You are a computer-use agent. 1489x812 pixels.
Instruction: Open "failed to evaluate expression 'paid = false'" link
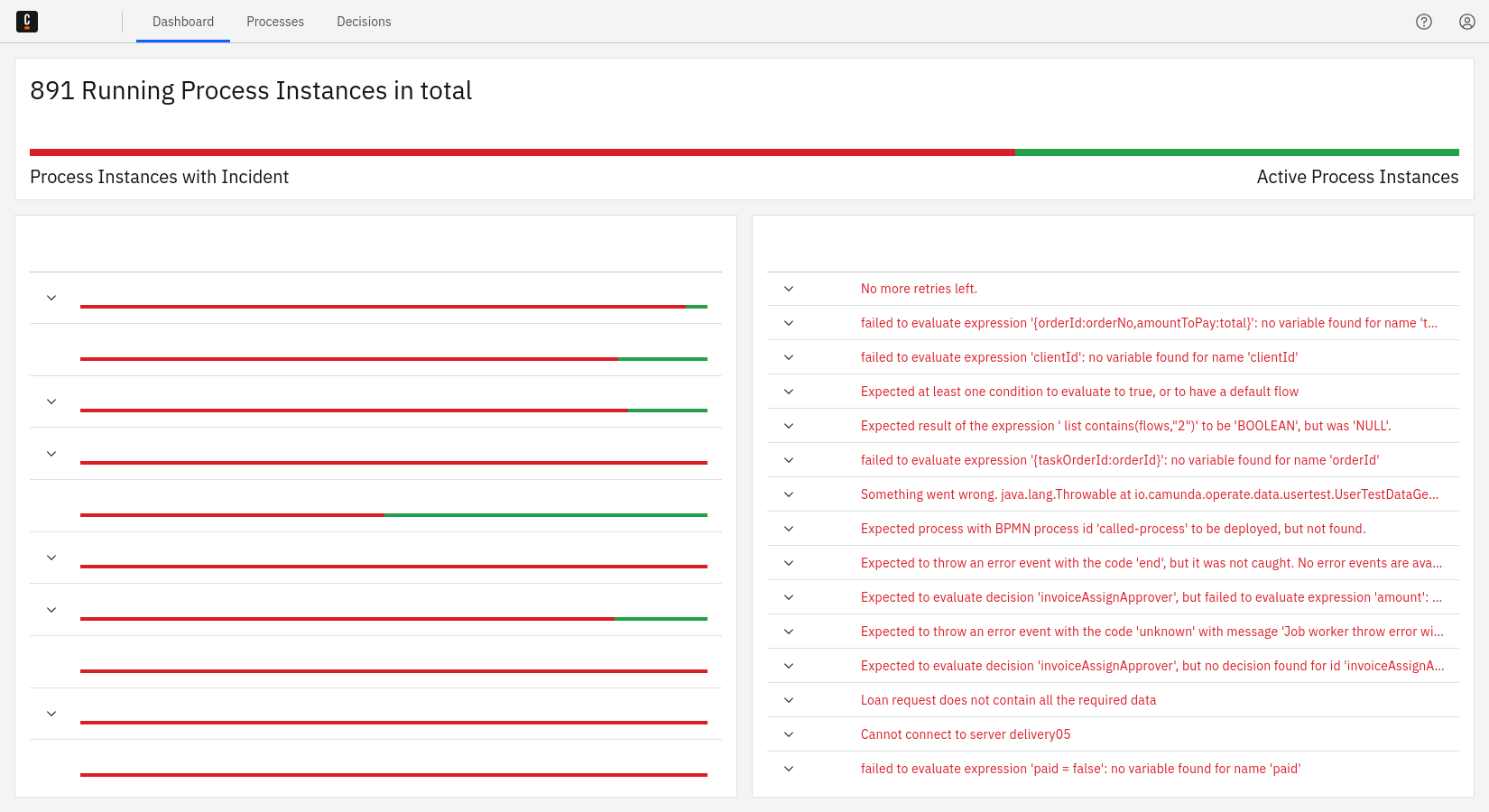point(1080,769)
